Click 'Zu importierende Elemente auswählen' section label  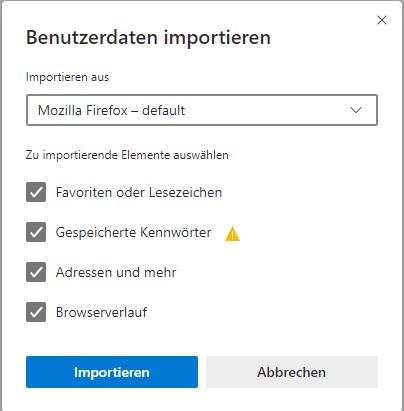tap(127, 155)
